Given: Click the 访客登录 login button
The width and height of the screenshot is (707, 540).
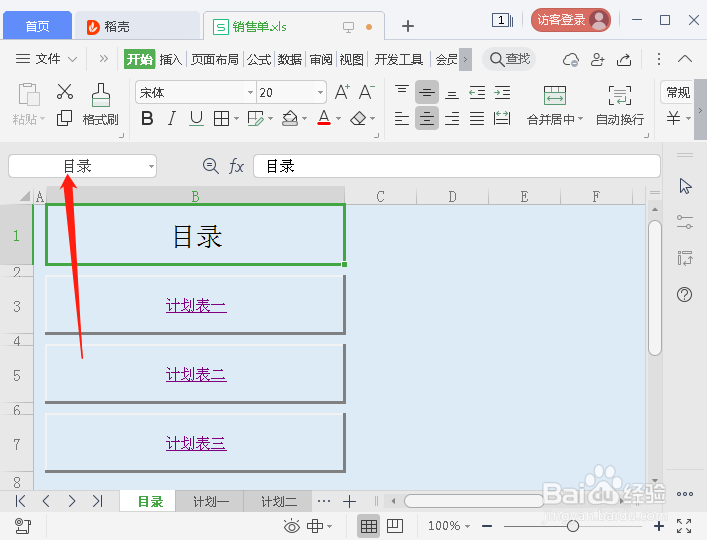Looking at the screenshot, I should pyautogui.click(x=571, y=20).
